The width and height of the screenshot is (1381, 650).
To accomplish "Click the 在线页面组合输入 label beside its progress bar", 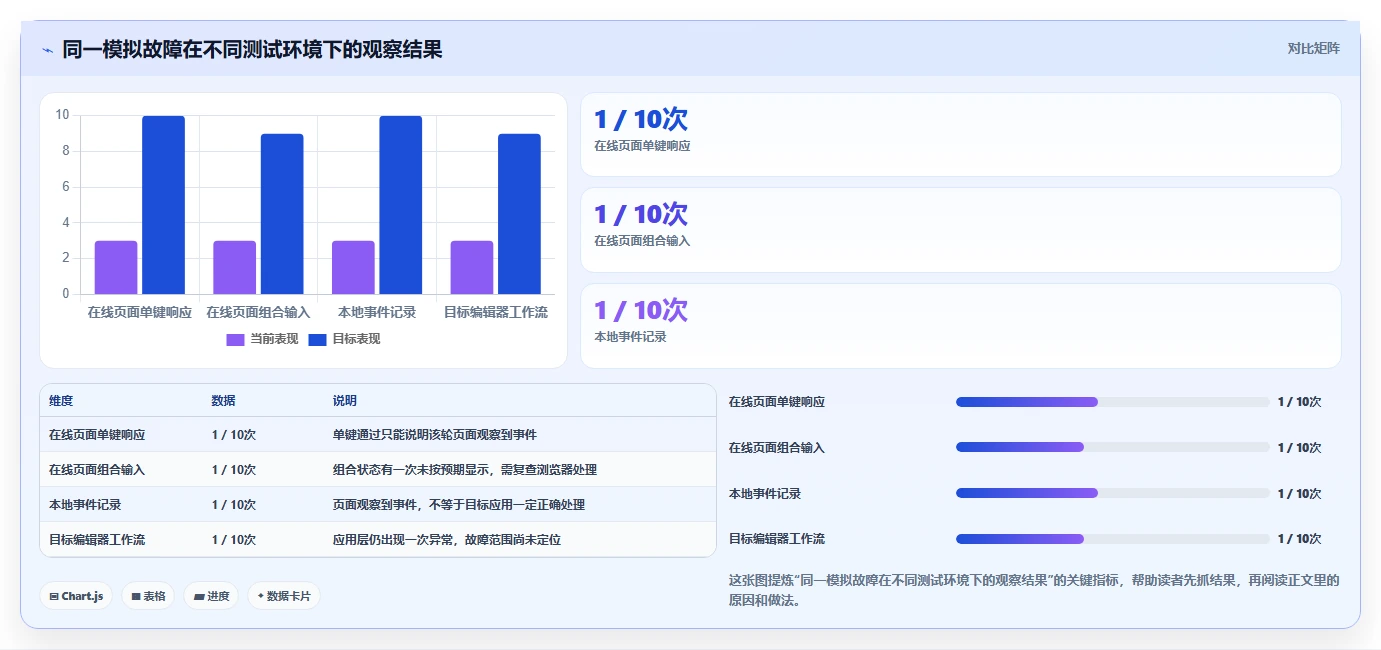I will (x=777, y=448).
